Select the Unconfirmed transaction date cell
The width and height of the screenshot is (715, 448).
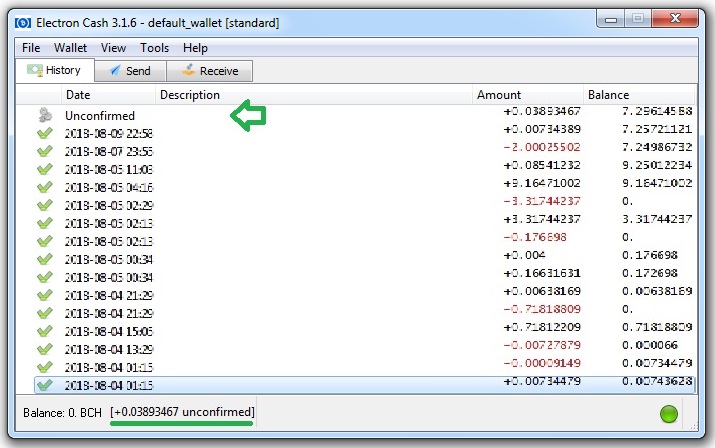[100, 115]
